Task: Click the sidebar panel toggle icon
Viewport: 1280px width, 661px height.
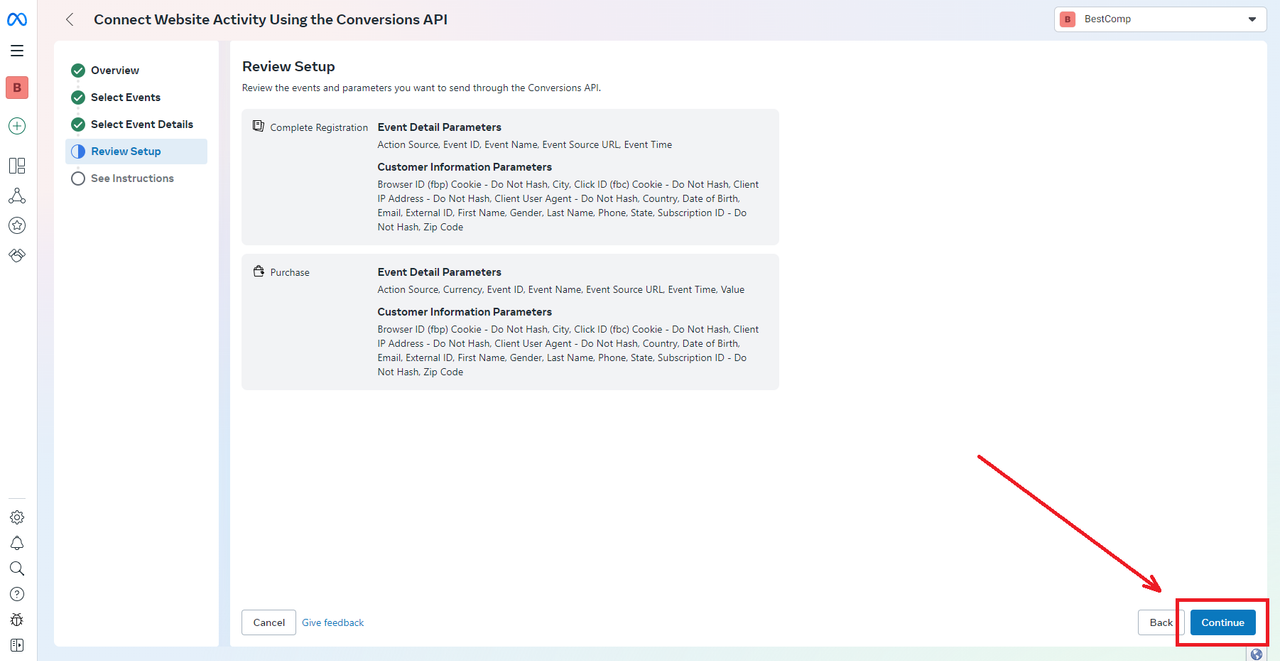Action: coord(17,645)
